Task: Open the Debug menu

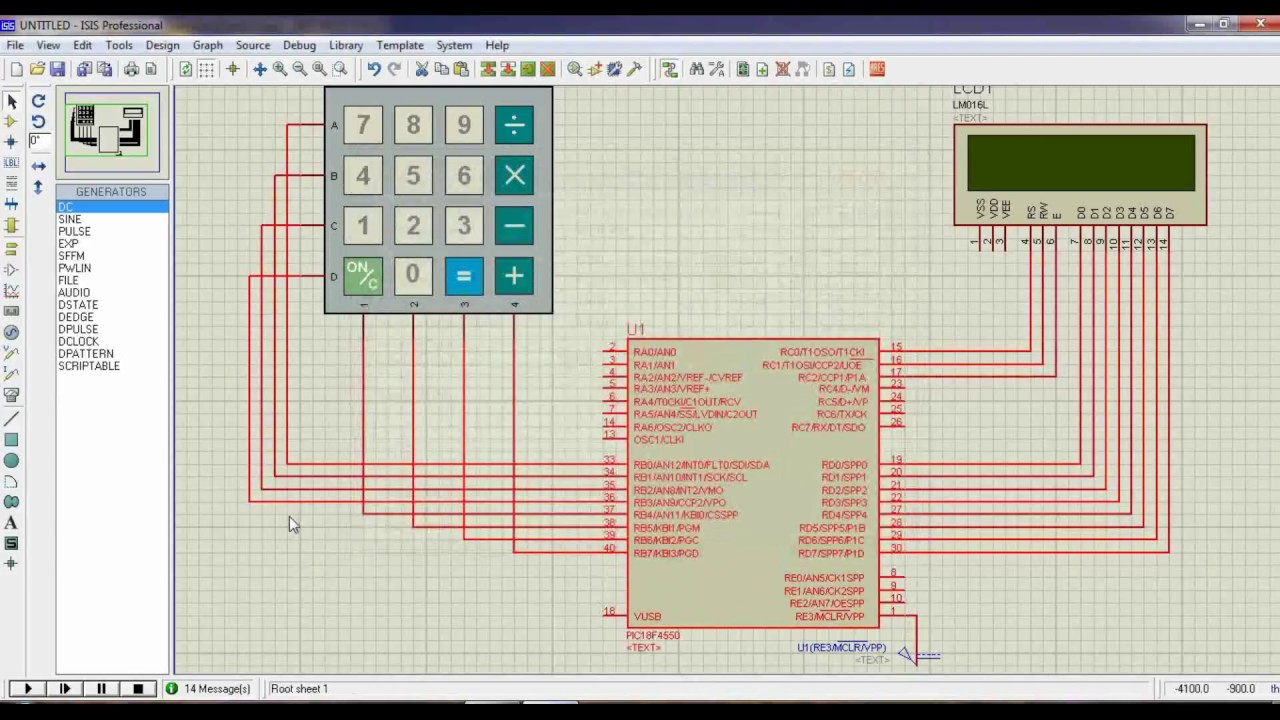Action: click(x=299, y=45)
